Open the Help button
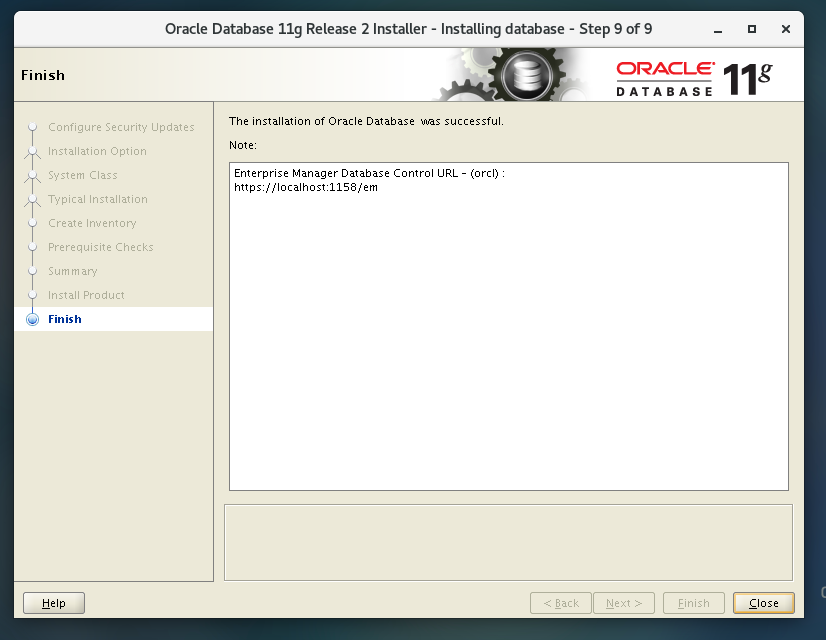The image size is (826, 640). point(54,603)
